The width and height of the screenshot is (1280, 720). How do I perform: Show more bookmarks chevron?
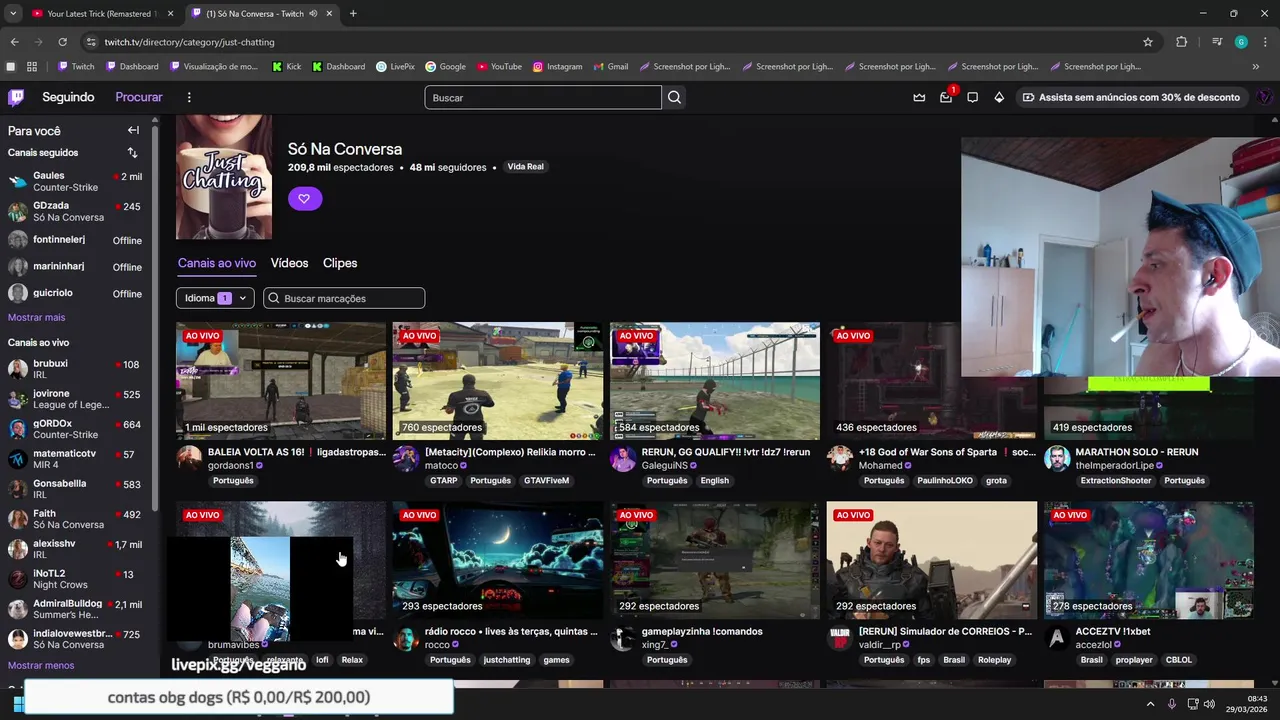pos(1256,67)
